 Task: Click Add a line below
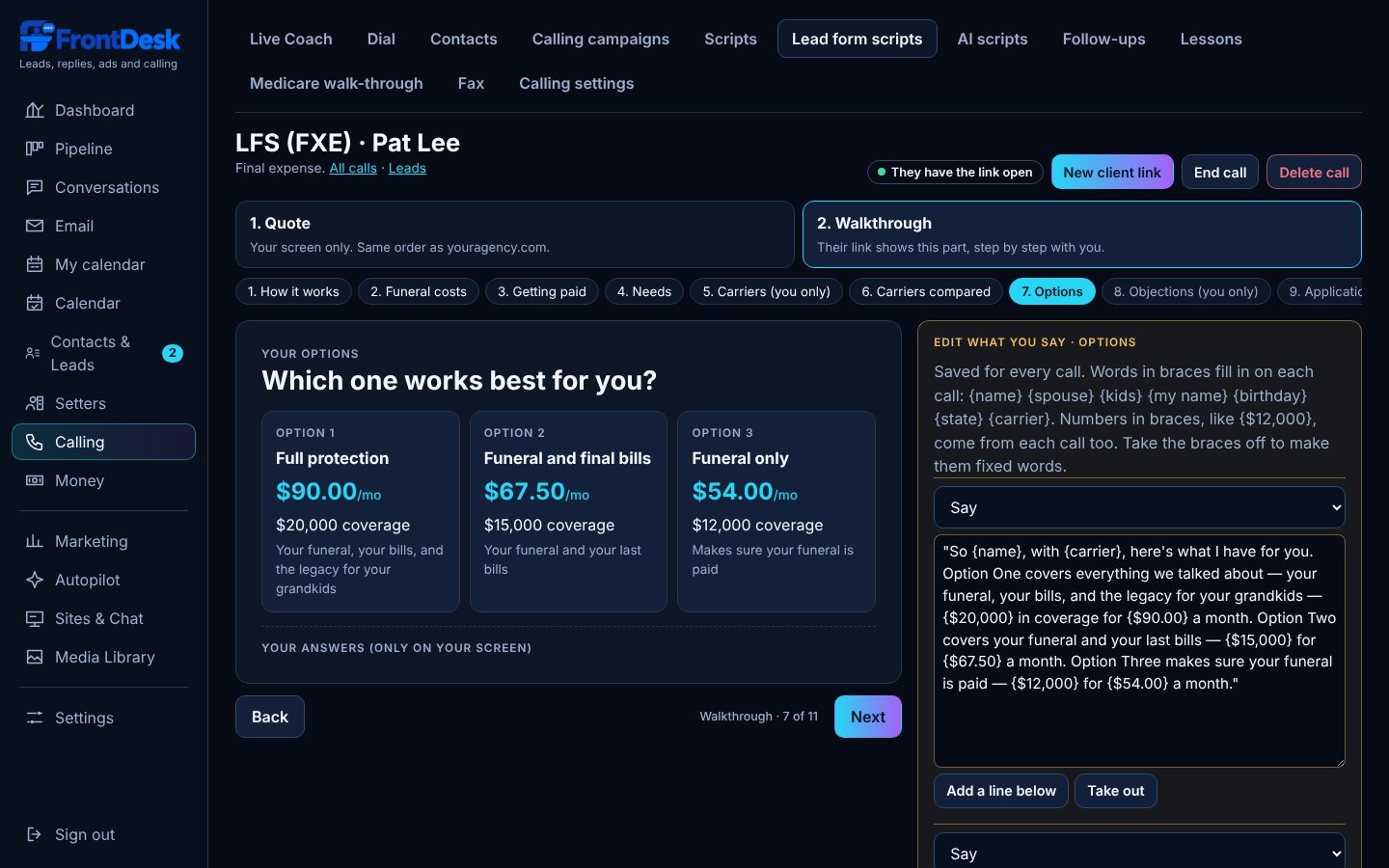pos(1001,791)
